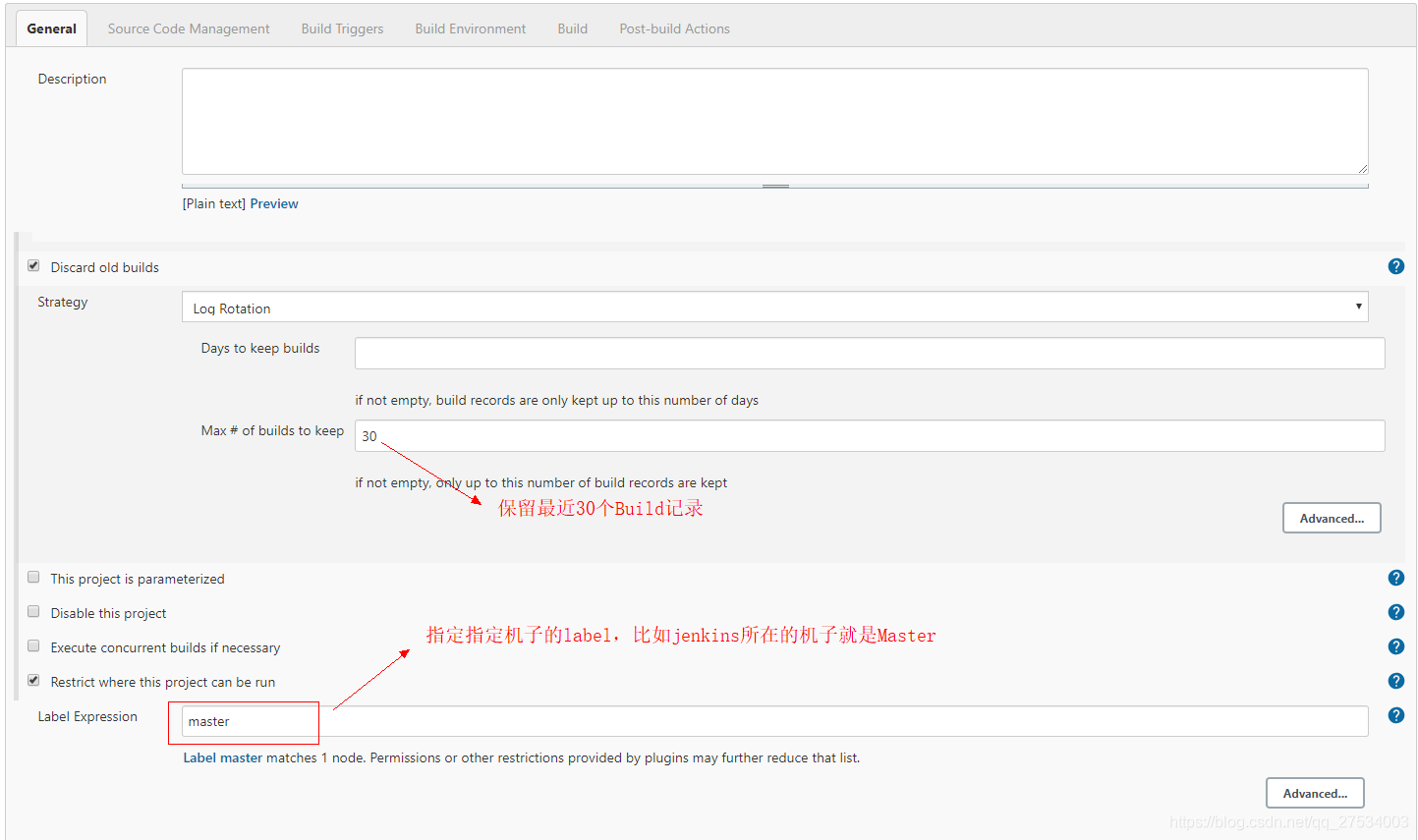Select the Build Environment tab
1418x840 pixels.
pyautogui.click(x=470, y=28)
